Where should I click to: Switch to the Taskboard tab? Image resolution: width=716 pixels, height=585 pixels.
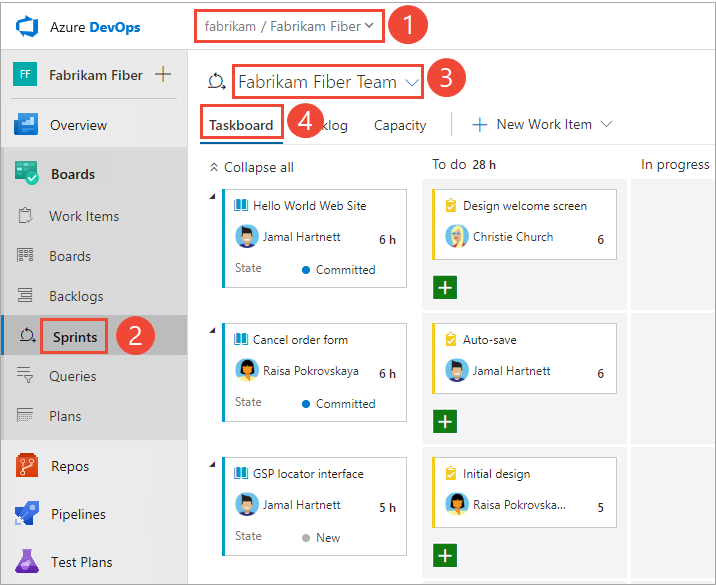241,125
